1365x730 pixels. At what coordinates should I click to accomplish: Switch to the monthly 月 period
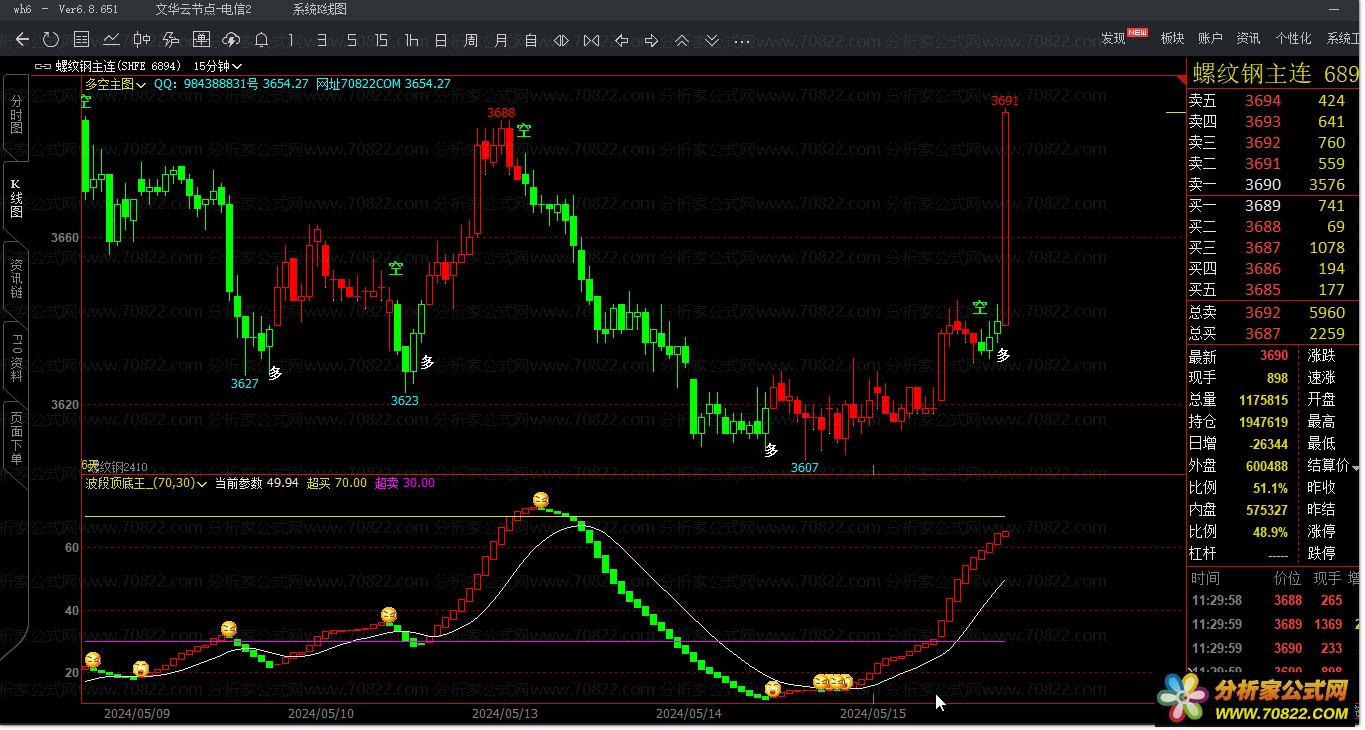pyautogui.click(x=501, y=40)
